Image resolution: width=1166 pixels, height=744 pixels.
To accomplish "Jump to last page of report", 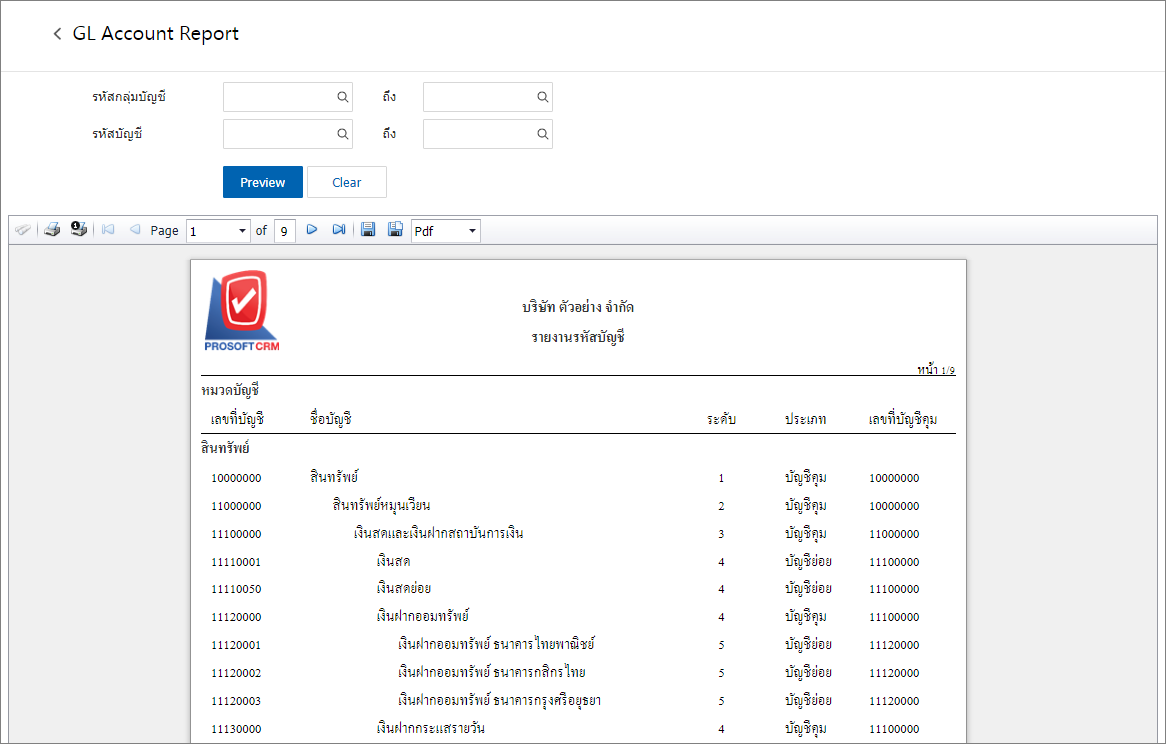I will [338, 230].
